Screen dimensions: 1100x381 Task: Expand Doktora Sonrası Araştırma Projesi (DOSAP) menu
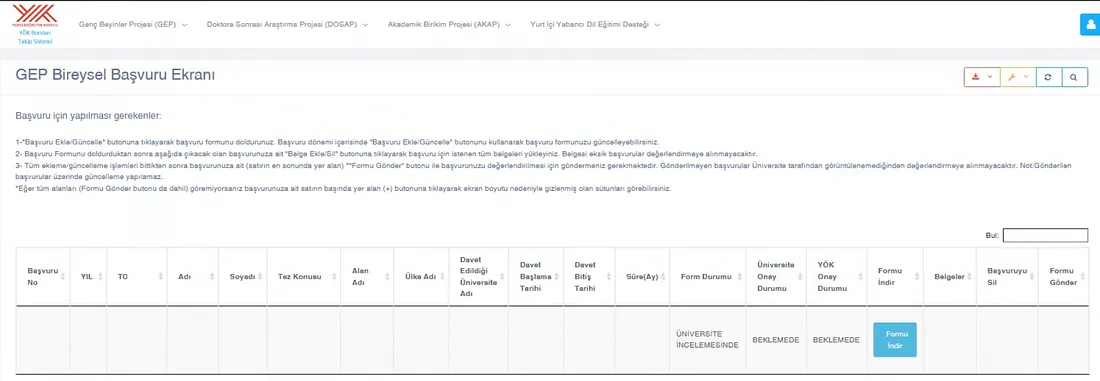287,25
